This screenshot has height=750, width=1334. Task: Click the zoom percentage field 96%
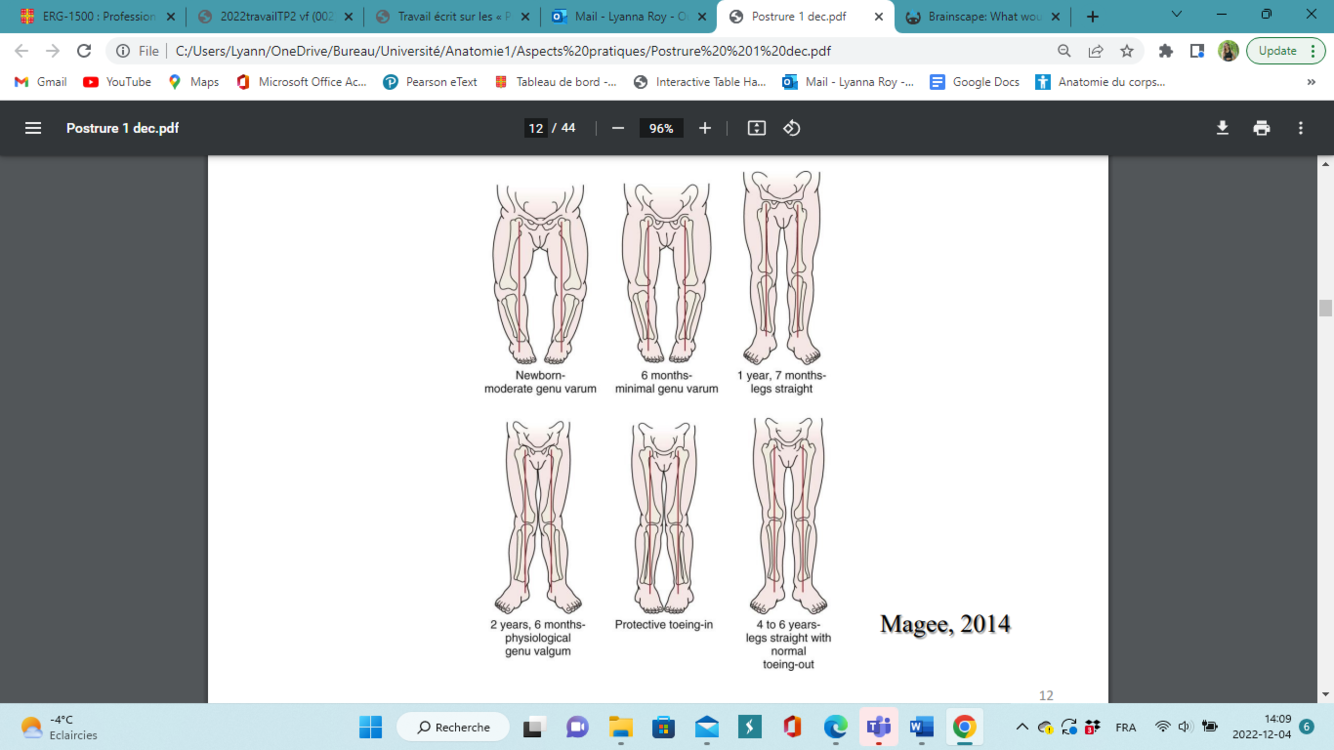[662, 128]
